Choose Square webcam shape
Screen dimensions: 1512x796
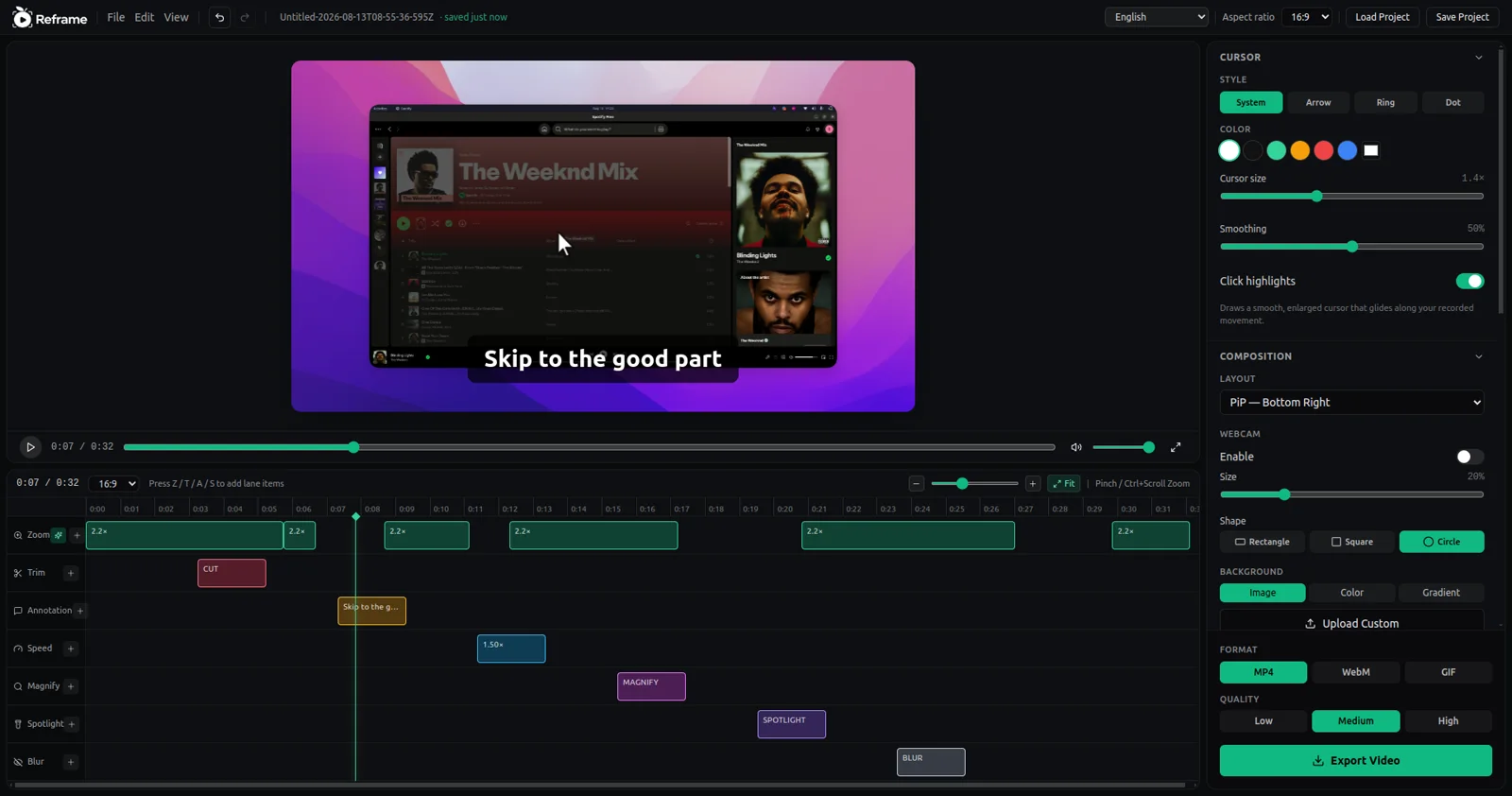click(x=1351, y=542)
